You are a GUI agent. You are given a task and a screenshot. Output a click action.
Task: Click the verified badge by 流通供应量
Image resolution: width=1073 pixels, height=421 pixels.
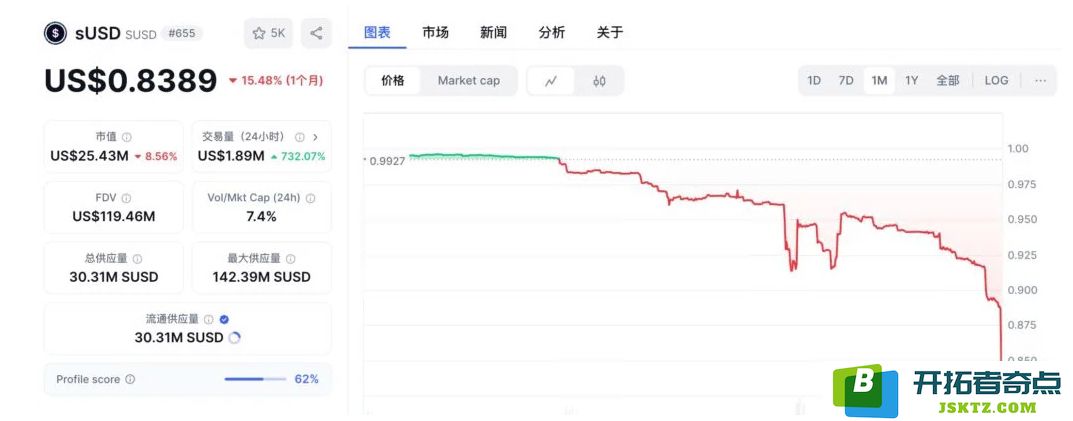(224, 319)
